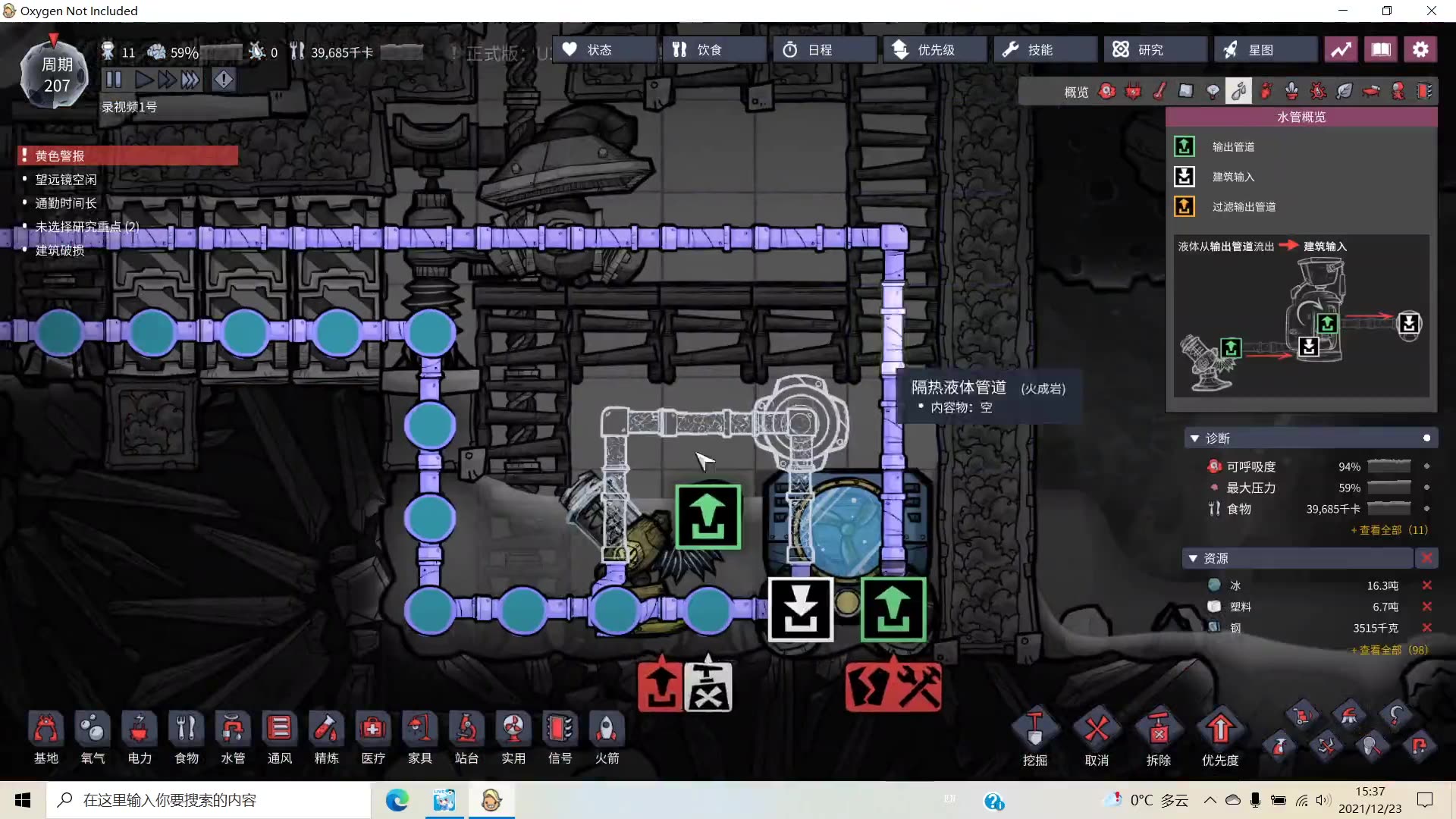This screenshot has width=1456, height=819.
Task: Open the settings gear in top bar
Action: pos(1420,49)
